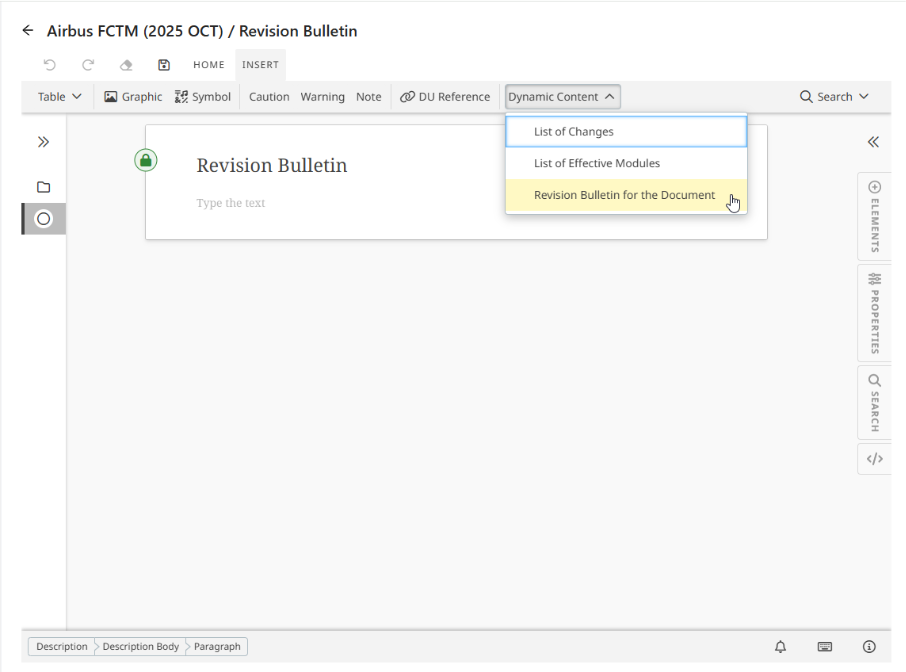The width and height of the screenshot is (906, 672).
Task: Collapse right panel with double chevron
Action: [873, 142]
